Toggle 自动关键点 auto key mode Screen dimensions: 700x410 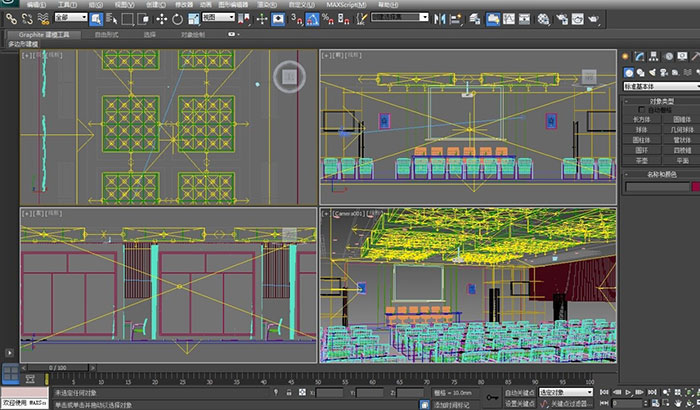tap(519, 393)
